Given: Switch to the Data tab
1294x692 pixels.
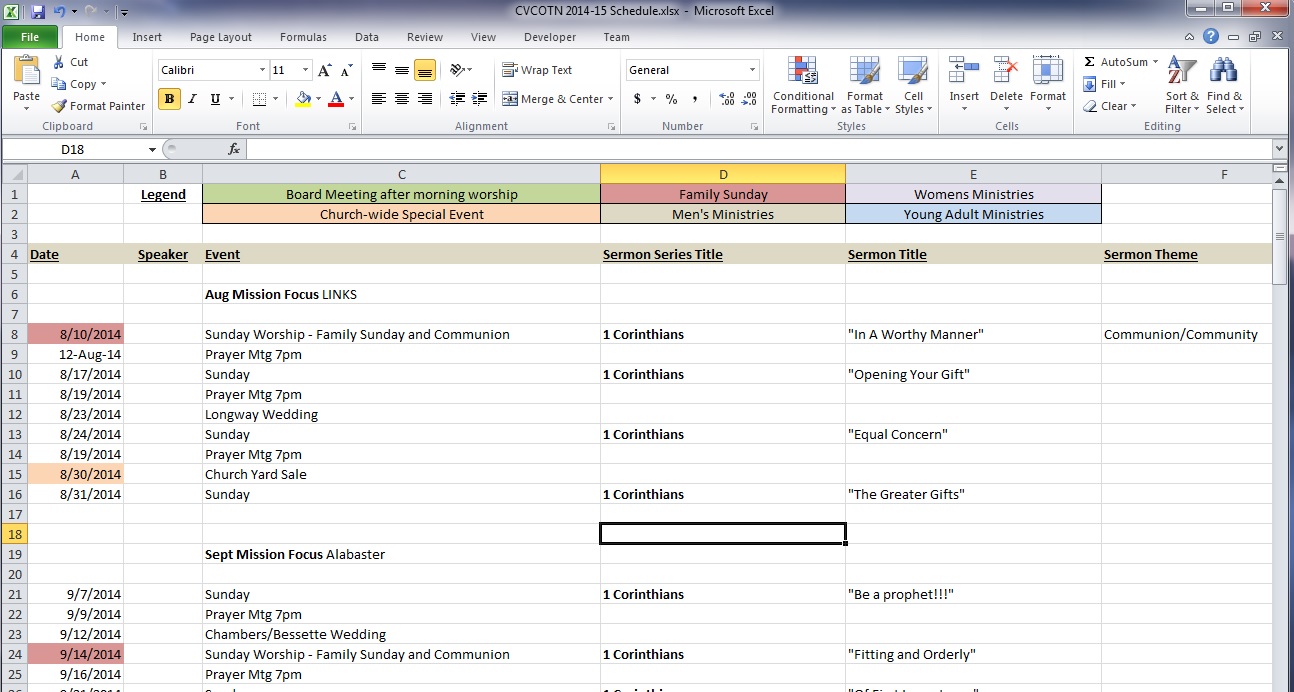Looking at the screenshot, I should click(367, 37).
